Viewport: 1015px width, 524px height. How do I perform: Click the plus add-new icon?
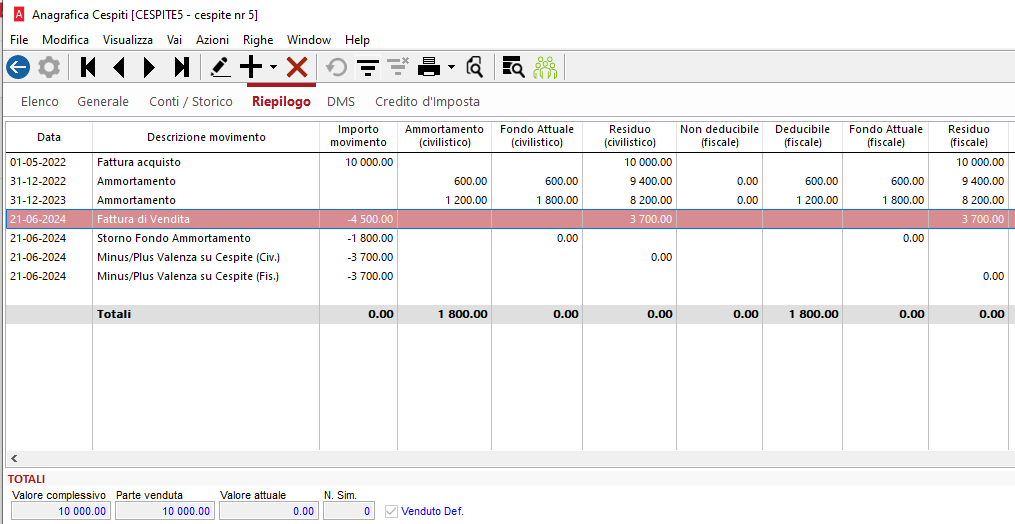point(251,67)
